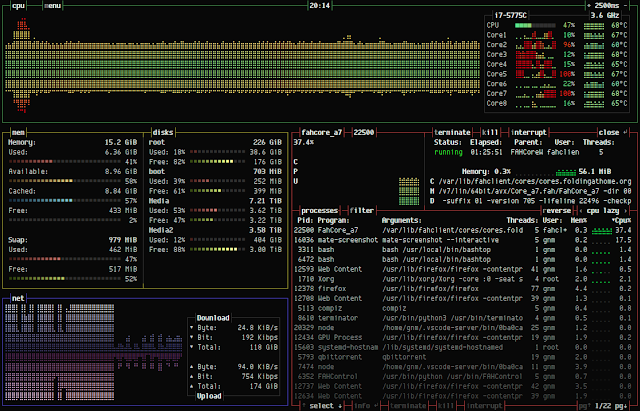The width and height of the screenshot is (640, 411).
Task: Click the 3.6 GHz frequency label
Action: point(605,16)
